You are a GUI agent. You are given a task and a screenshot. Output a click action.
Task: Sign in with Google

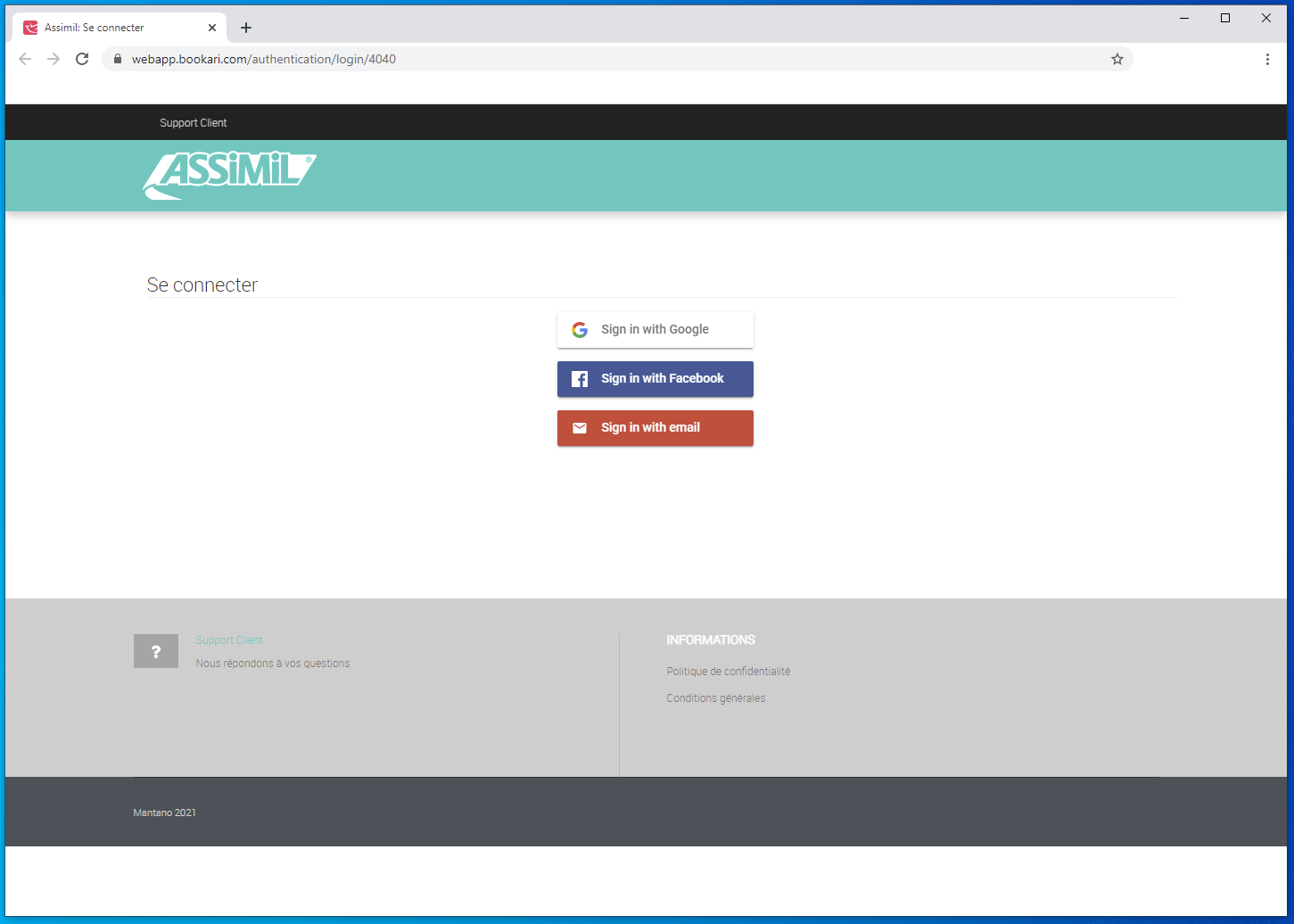click(x=655, y=330)
